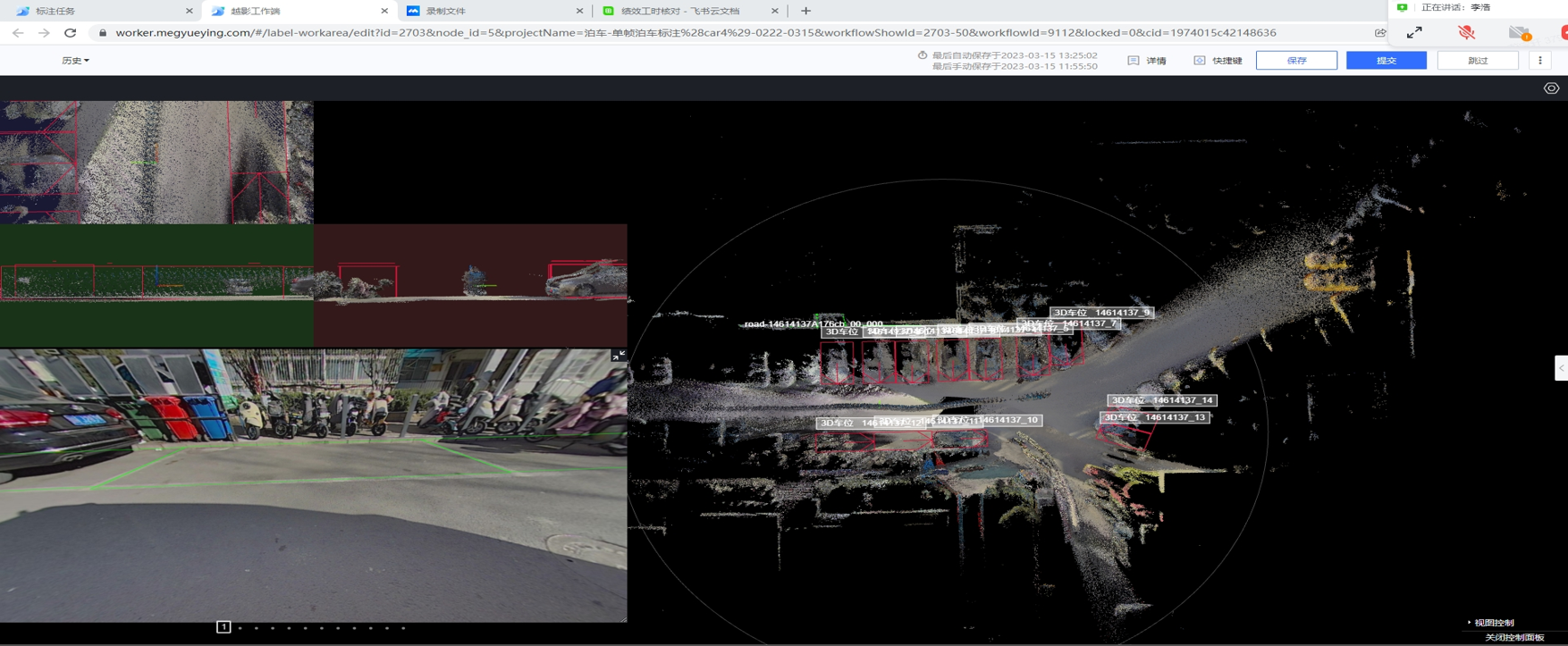Image resolution: width=1568 pixels, height=646 pixels.
Task: Toggle the muted microphone icon
Action: coord(1466,33)
